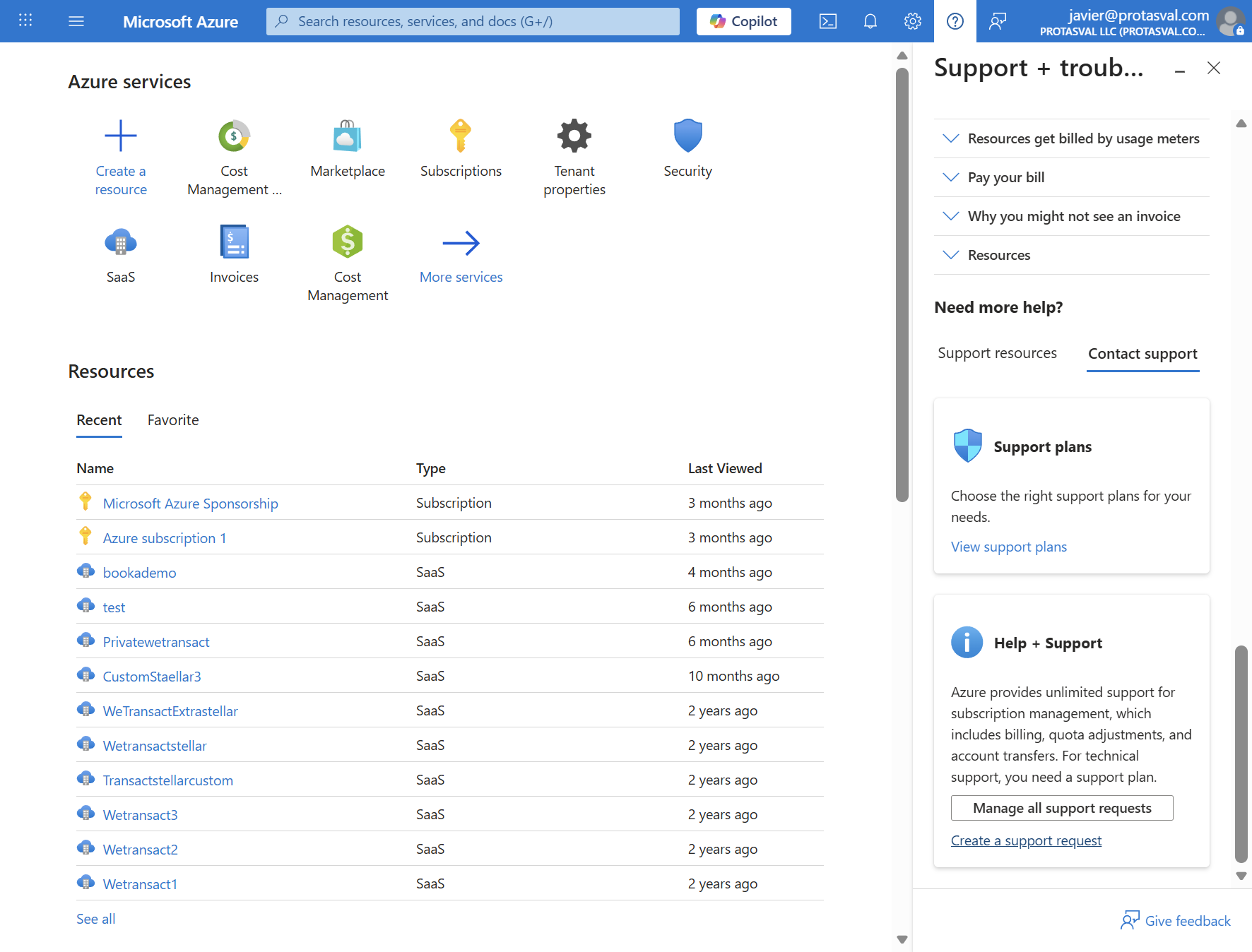This screenshot has height=952, width=1252.
Task: Open the Invoices service icon
Action: coord(234,242)
